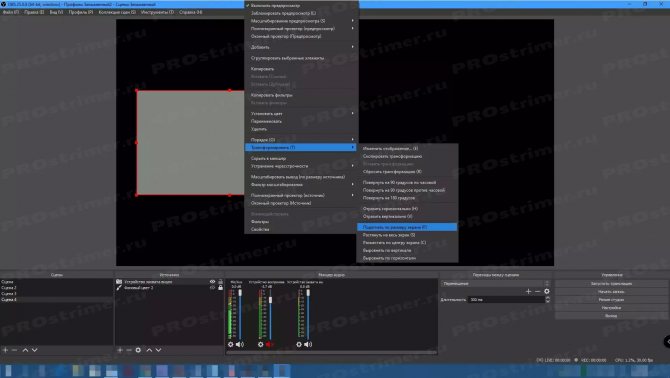Unlock the locked color source
Screen dimensions: 670x378
[x=220, y=288]
